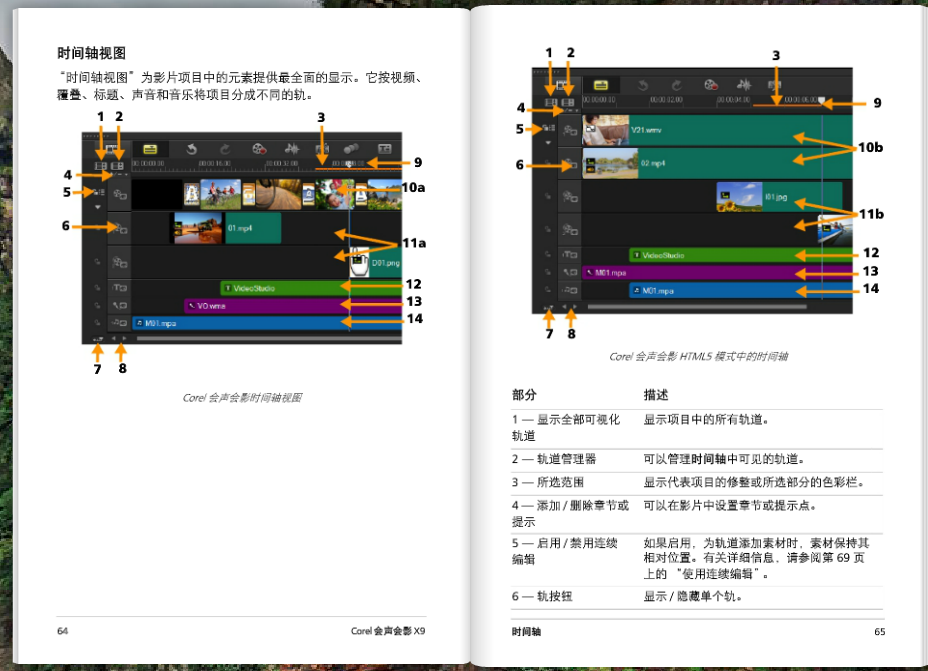Click Show All Visible Tracks icon in left figure
Screen dimensions: 928x671
click(x=101, y=166)
